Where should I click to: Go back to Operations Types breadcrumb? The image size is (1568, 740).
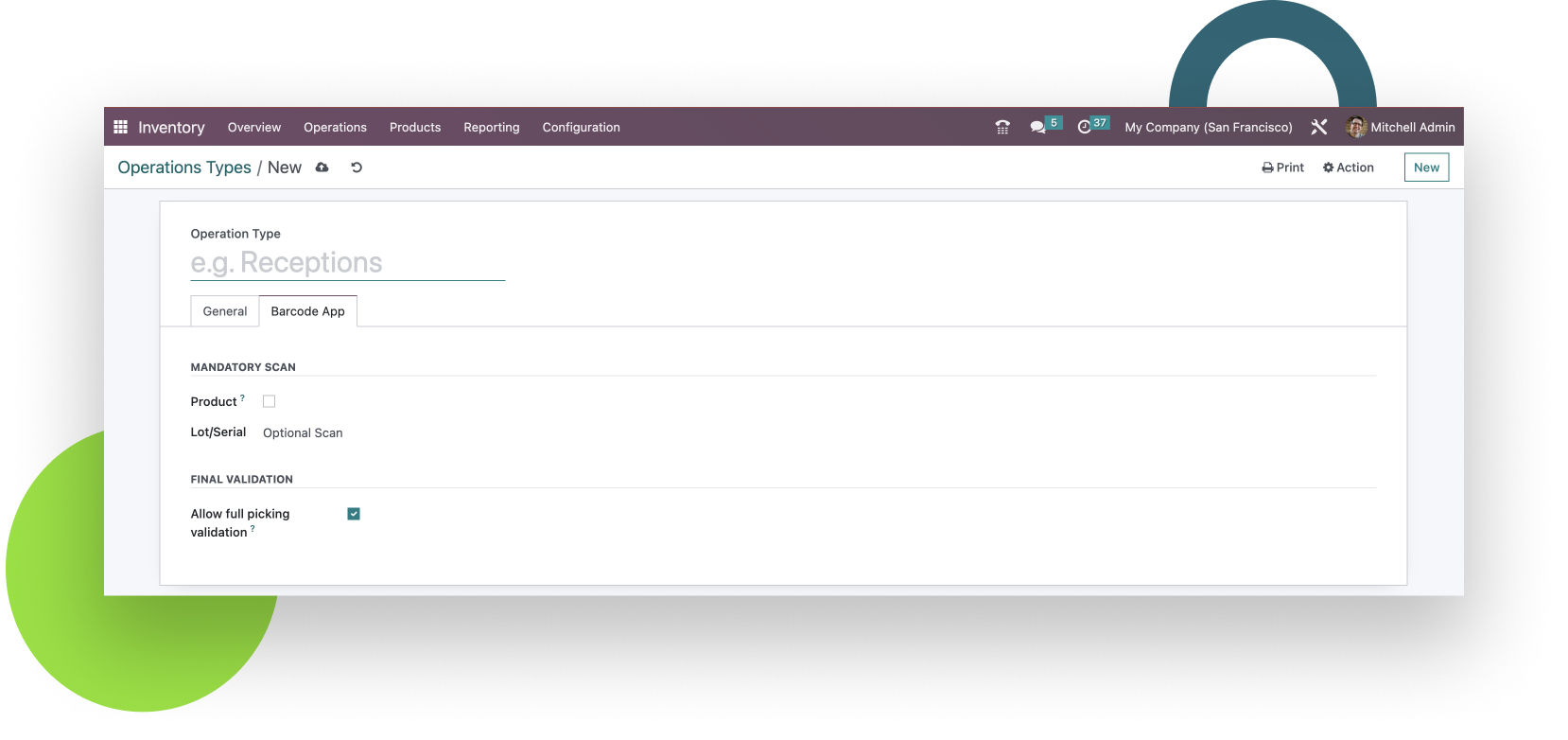pyautogui.click(x=184, y=167)
